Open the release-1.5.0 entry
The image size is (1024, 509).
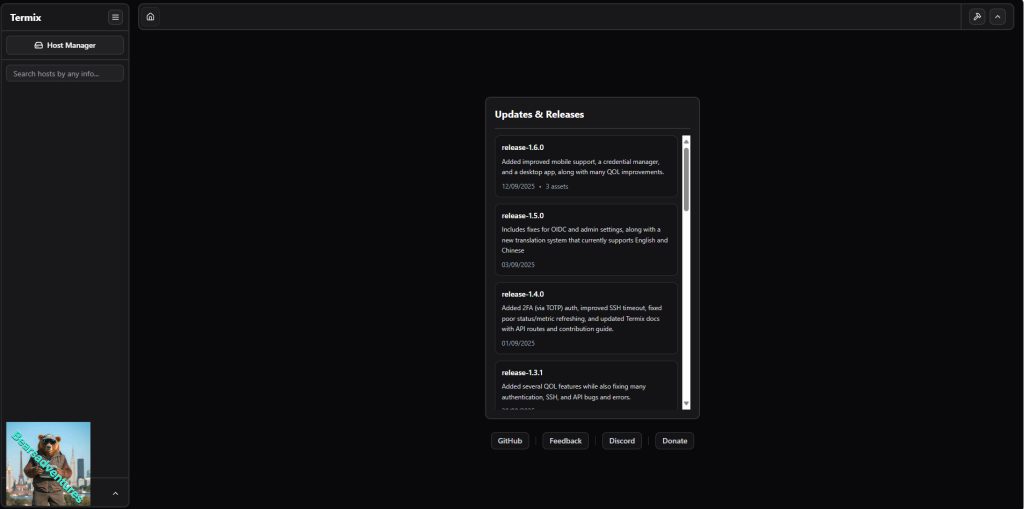587,239
